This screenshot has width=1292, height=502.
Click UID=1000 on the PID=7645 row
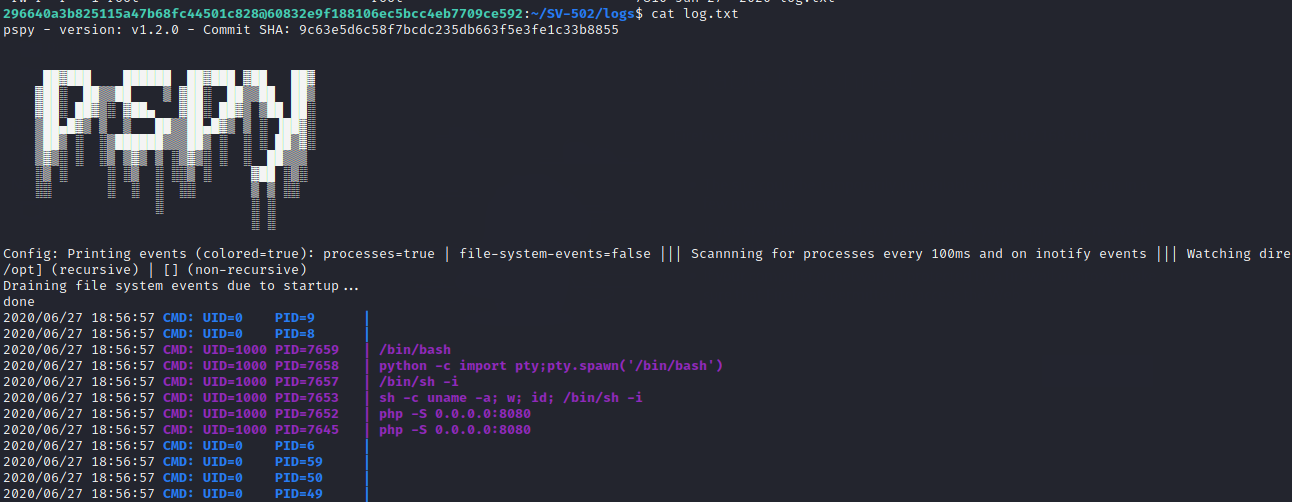[x=235, y=430]
